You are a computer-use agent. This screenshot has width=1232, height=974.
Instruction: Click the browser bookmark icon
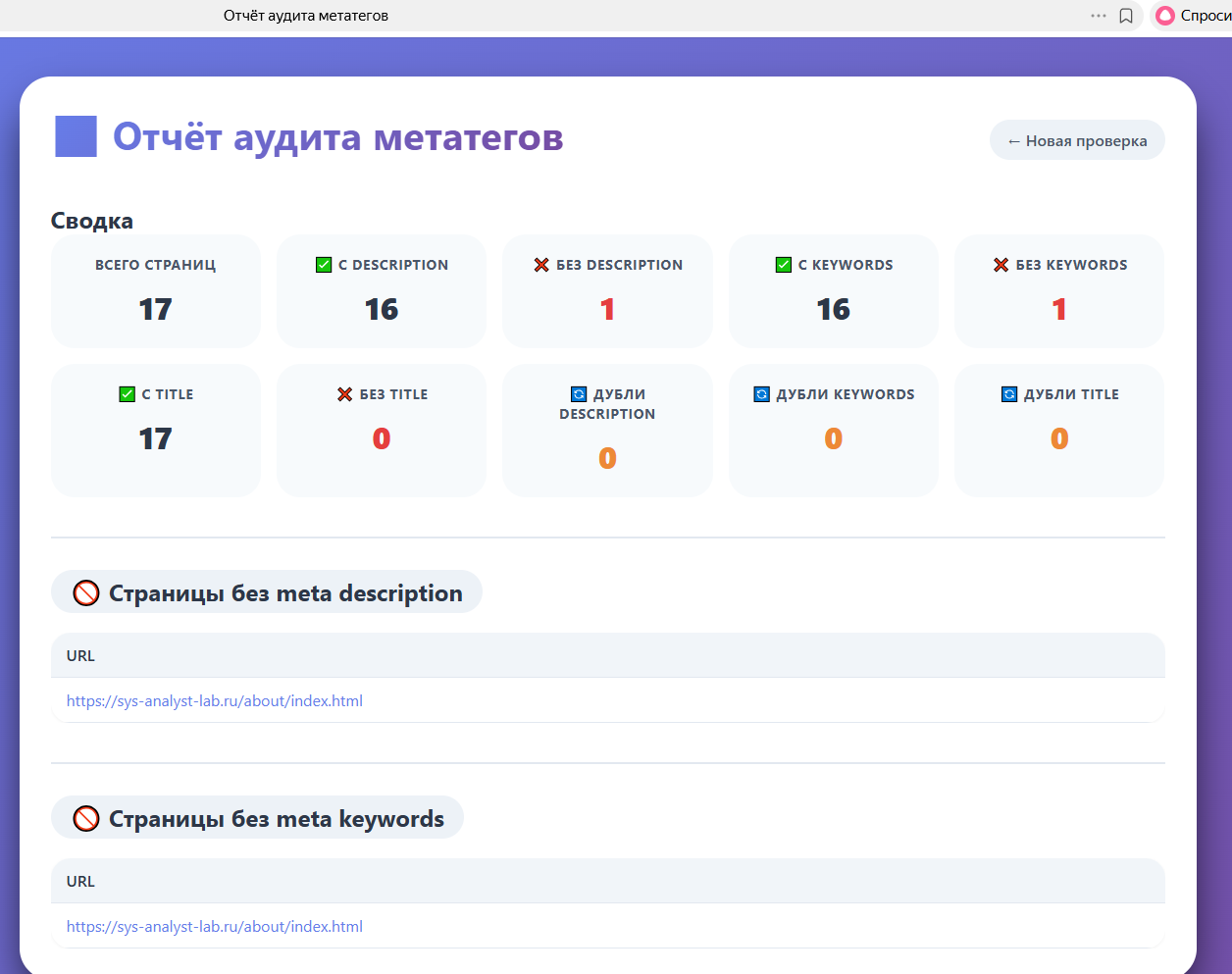[1126, 16]
